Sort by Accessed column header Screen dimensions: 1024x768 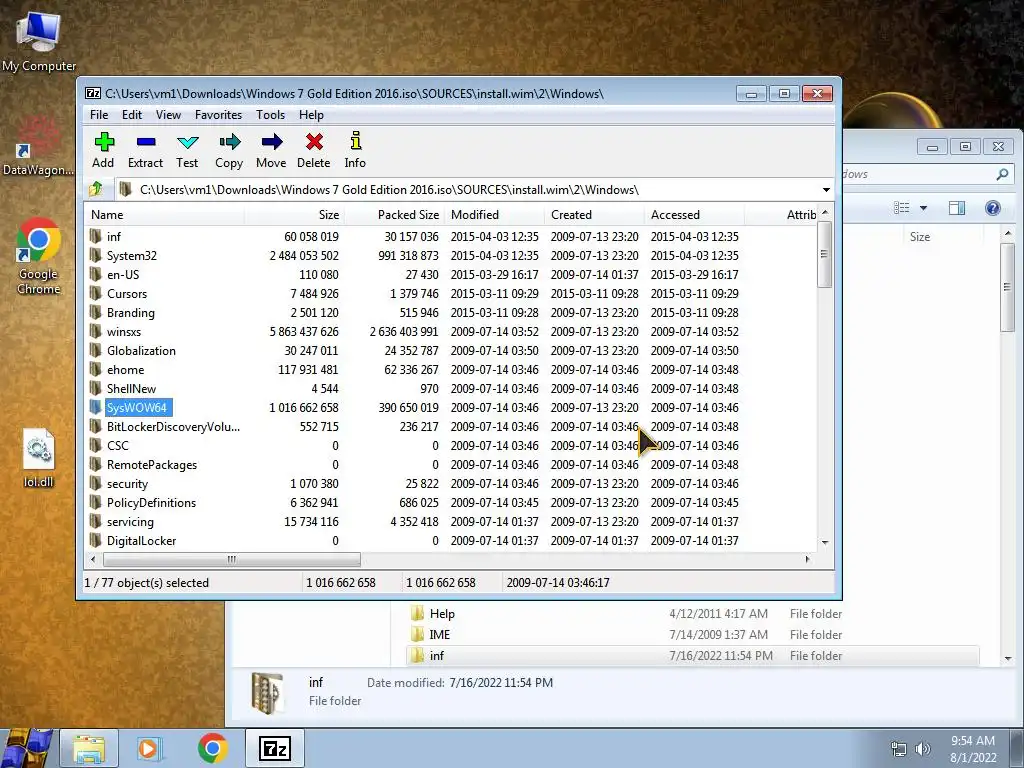point(694,214)
